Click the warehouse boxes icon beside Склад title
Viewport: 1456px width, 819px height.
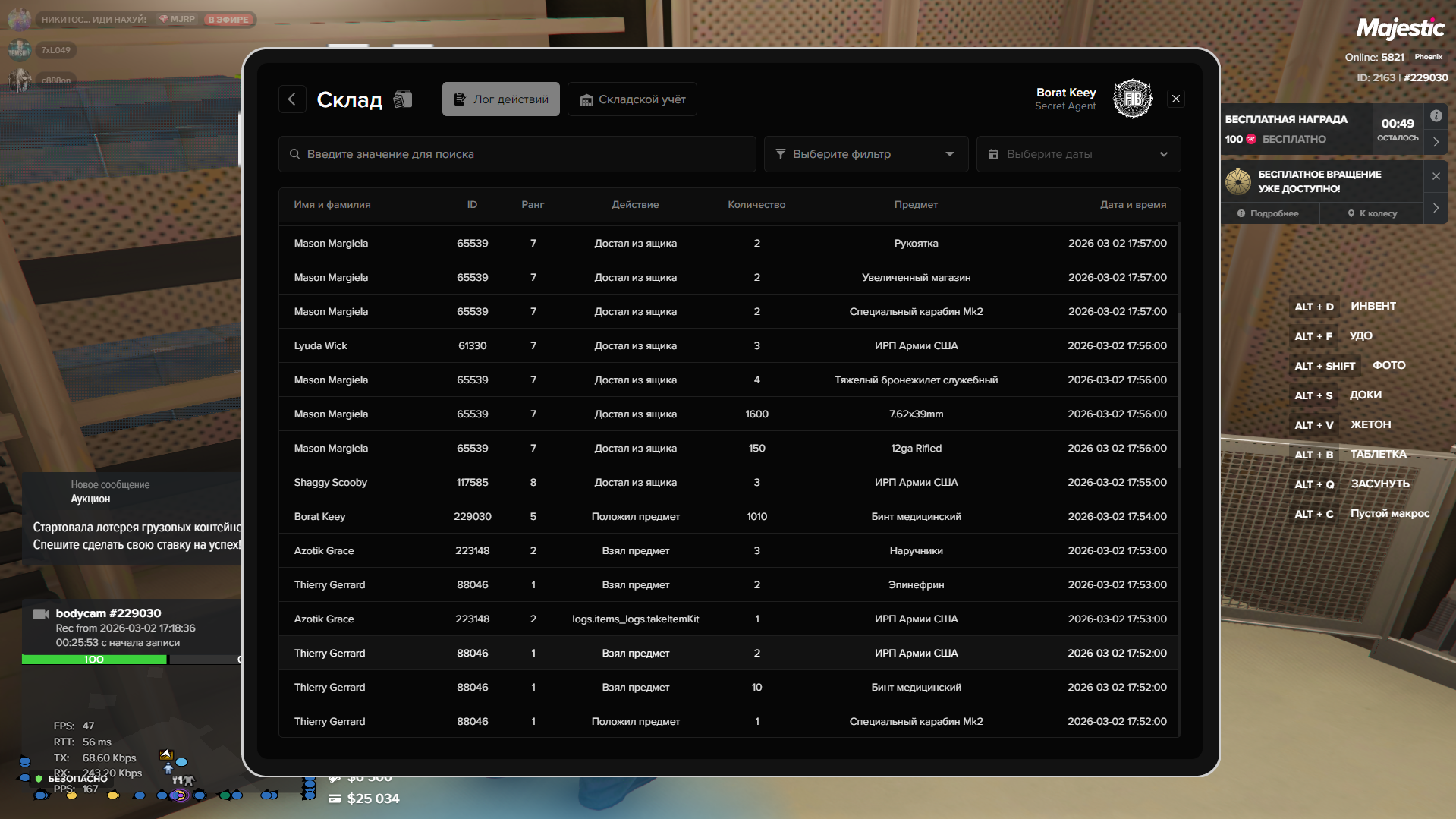click(x=403, y=99)
